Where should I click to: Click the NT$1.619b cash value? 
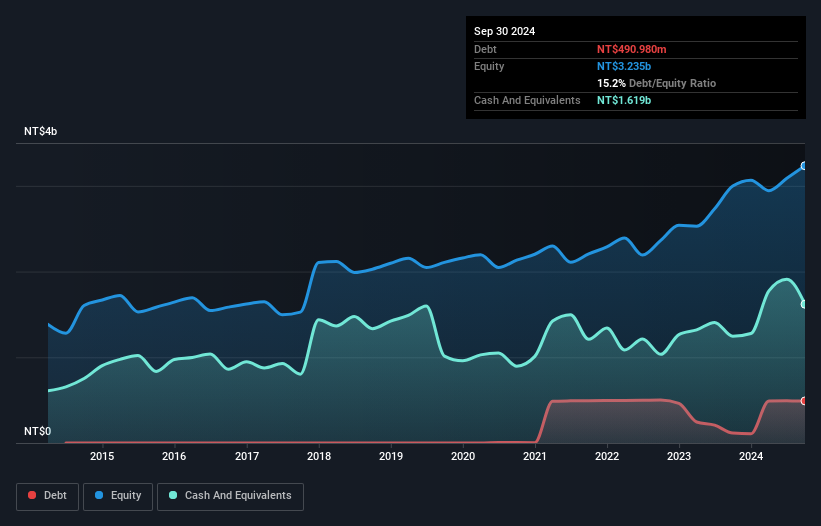pyautogui.click(x=624, y=100)
